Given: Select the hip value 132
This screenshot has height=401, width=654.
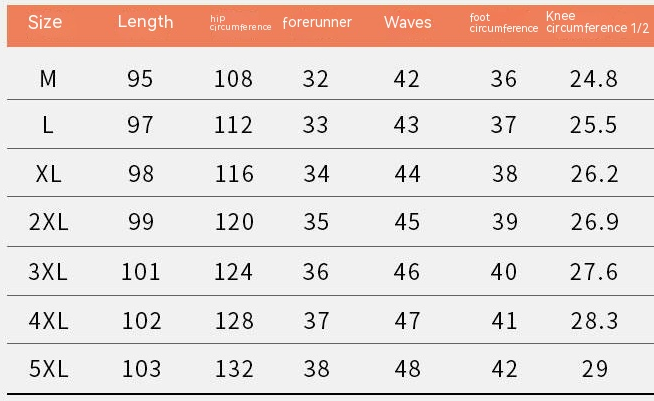Looking at the screenshot, I should [x=234, y=368].
